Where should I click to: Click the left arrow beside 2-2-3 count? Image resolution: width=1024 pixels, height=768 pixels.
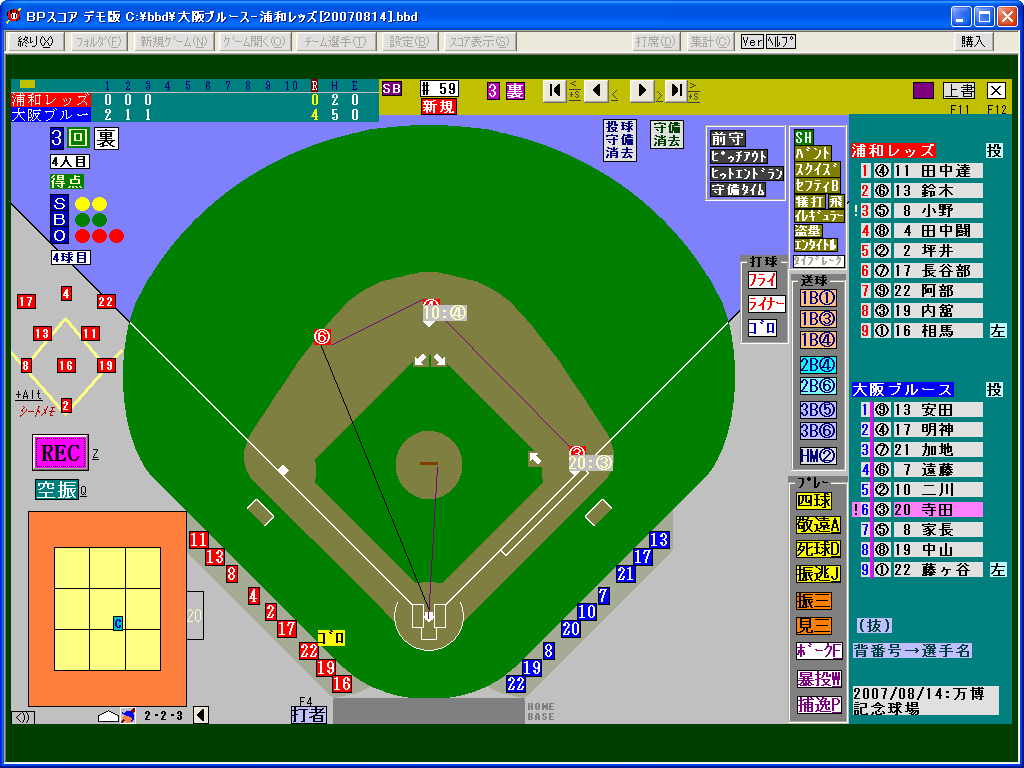pos(201,716)
